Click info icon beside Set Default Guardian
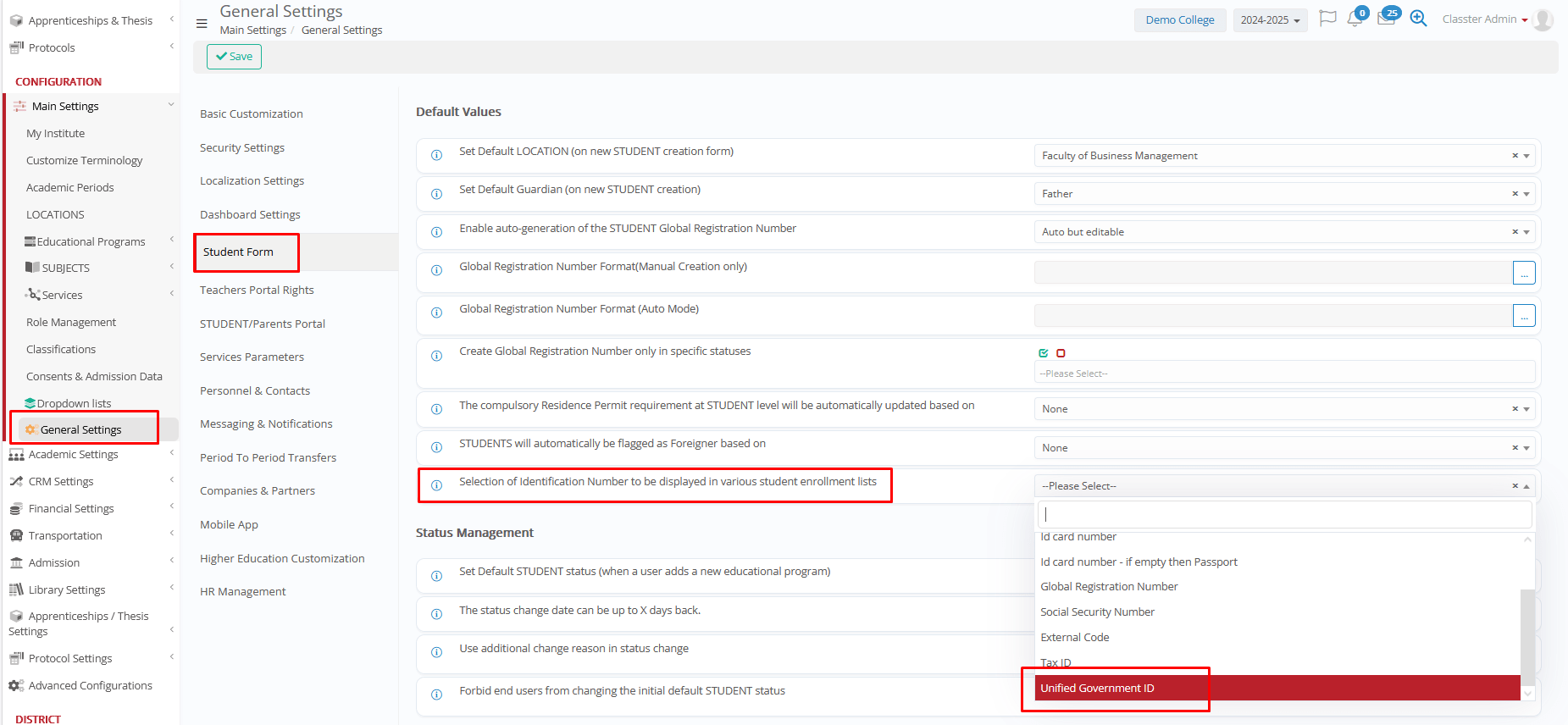 [x=437, y=194]
